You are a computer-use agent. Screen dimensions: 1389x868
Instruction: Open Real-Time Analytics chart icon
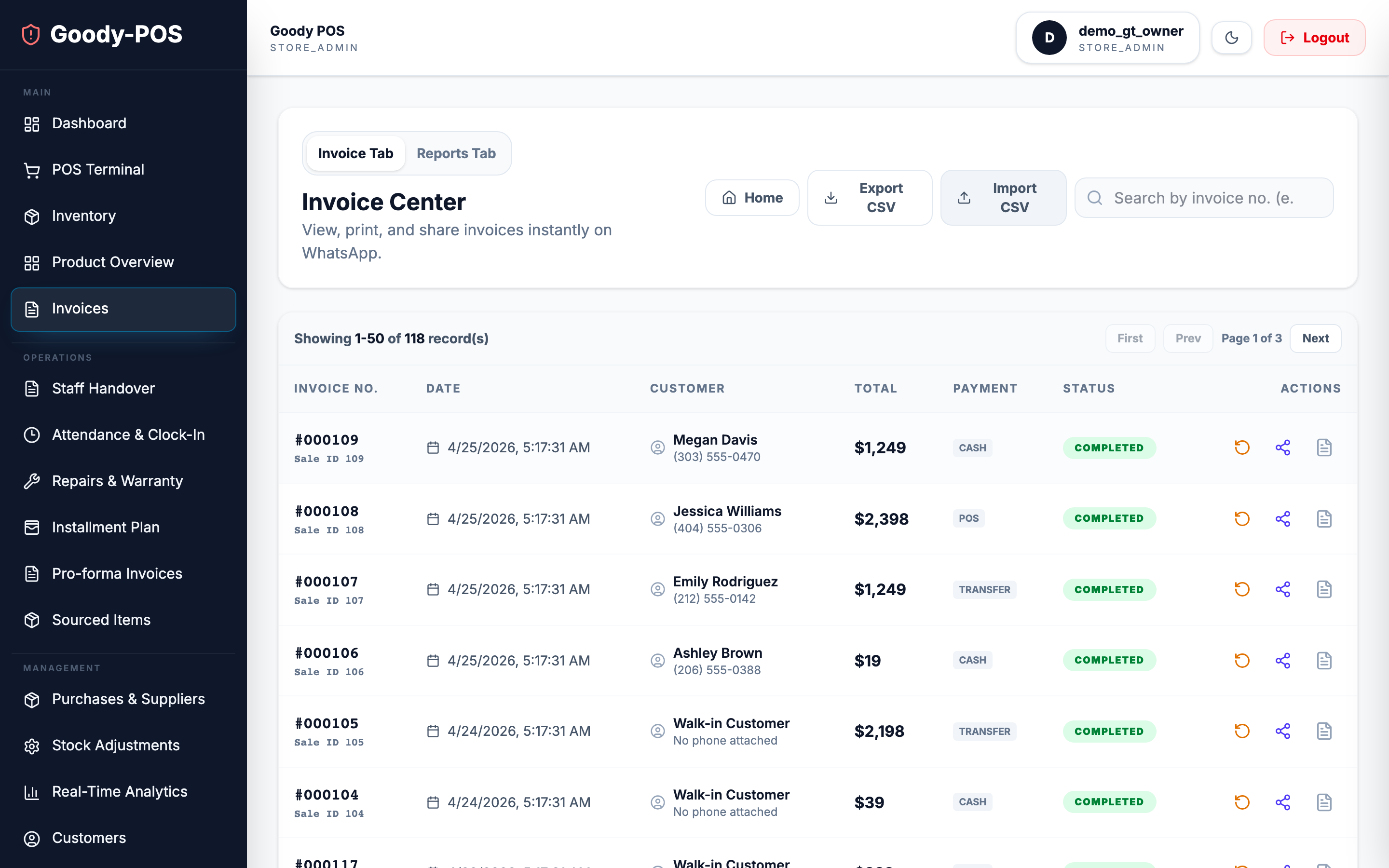pyautogui.click(x=31, y=792)
